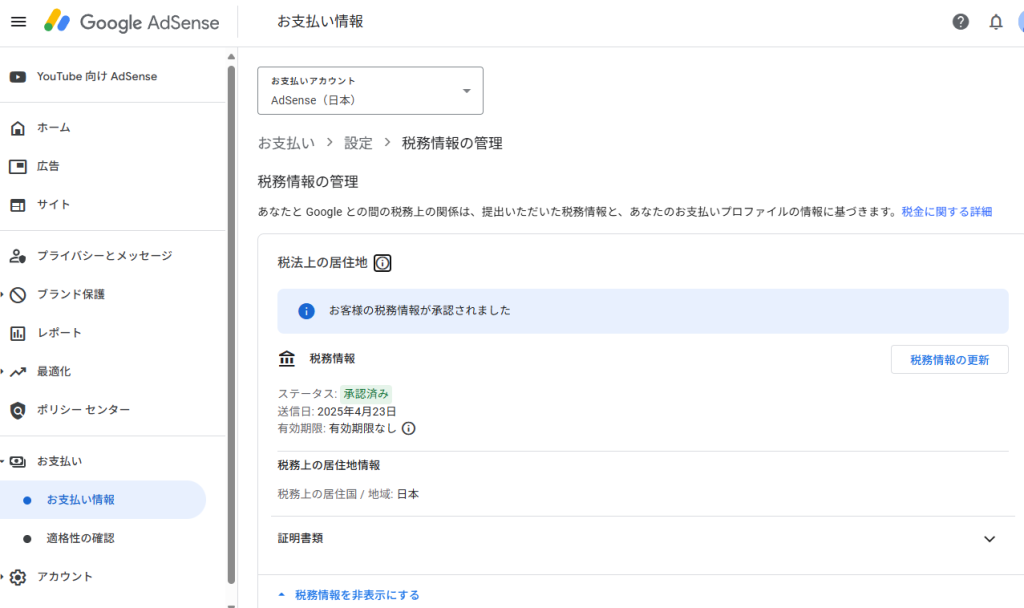Select 適格性の確認 submenu item

[x=80, y=539]
